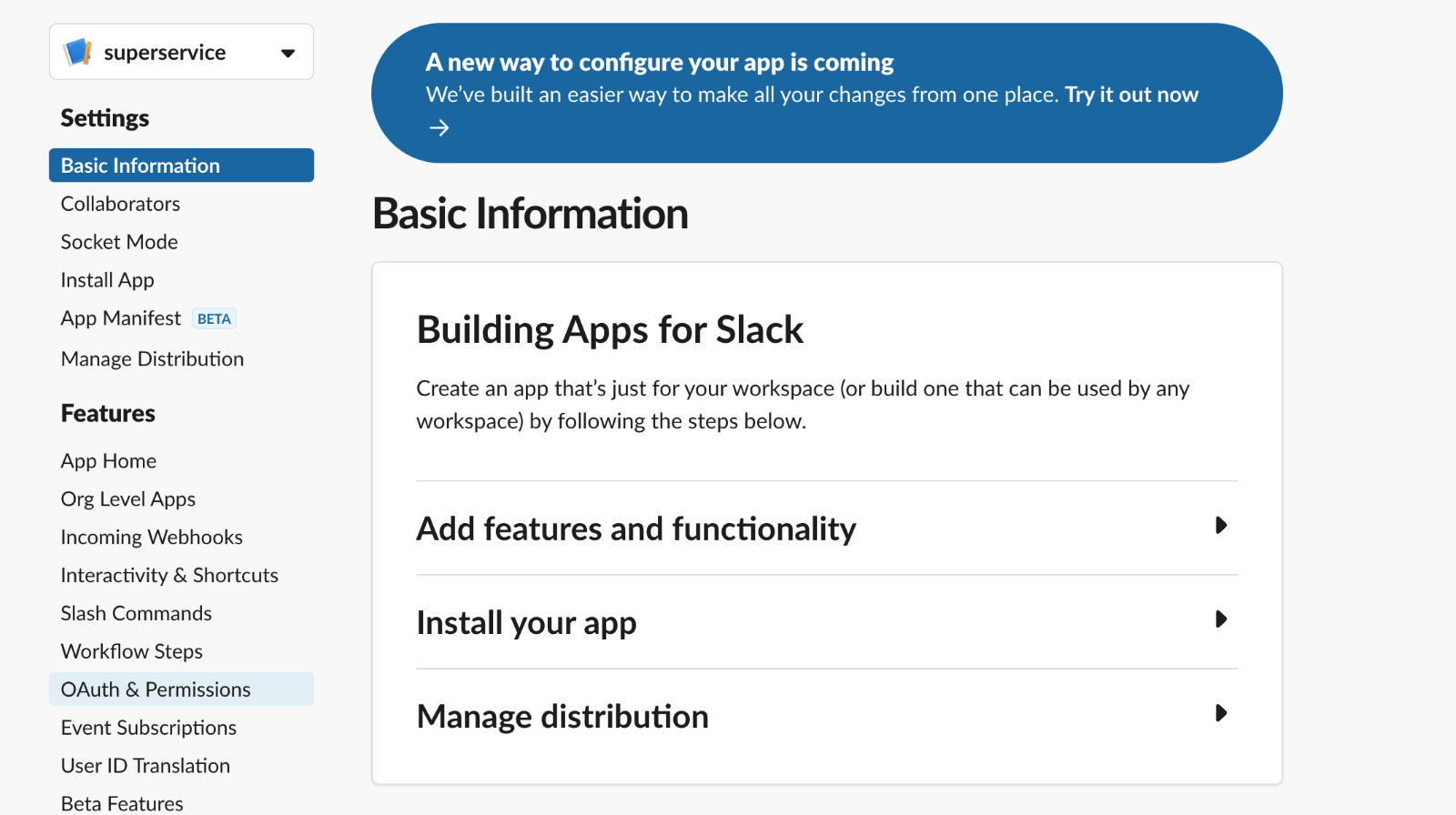Open Install App from sidebar

[x=107, y=280]
